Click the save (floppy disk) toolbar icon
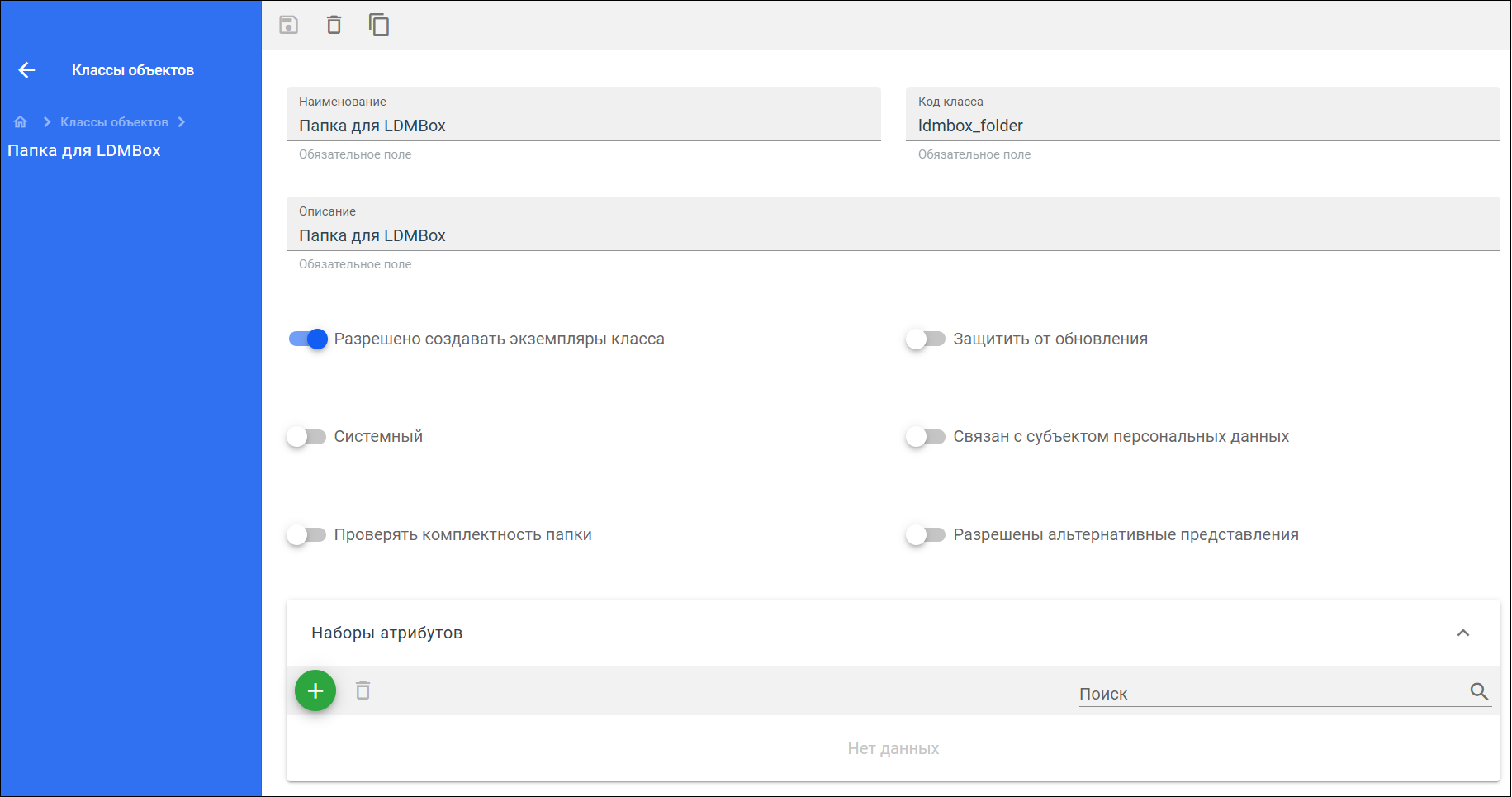Viewport: 1512px width, 797px height. click(288, 25)
